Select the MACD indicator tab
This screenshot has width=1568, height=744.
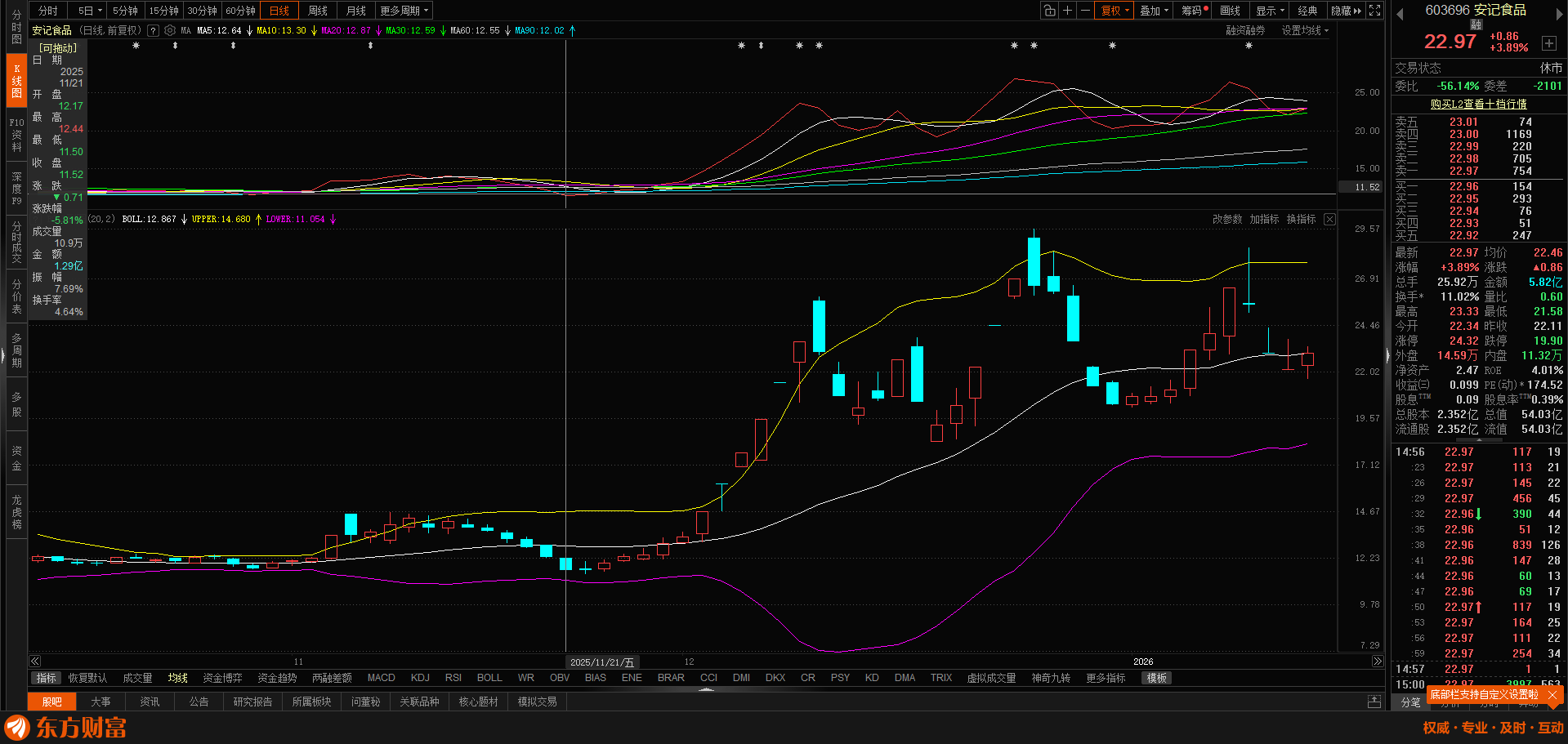pos(381,678)
